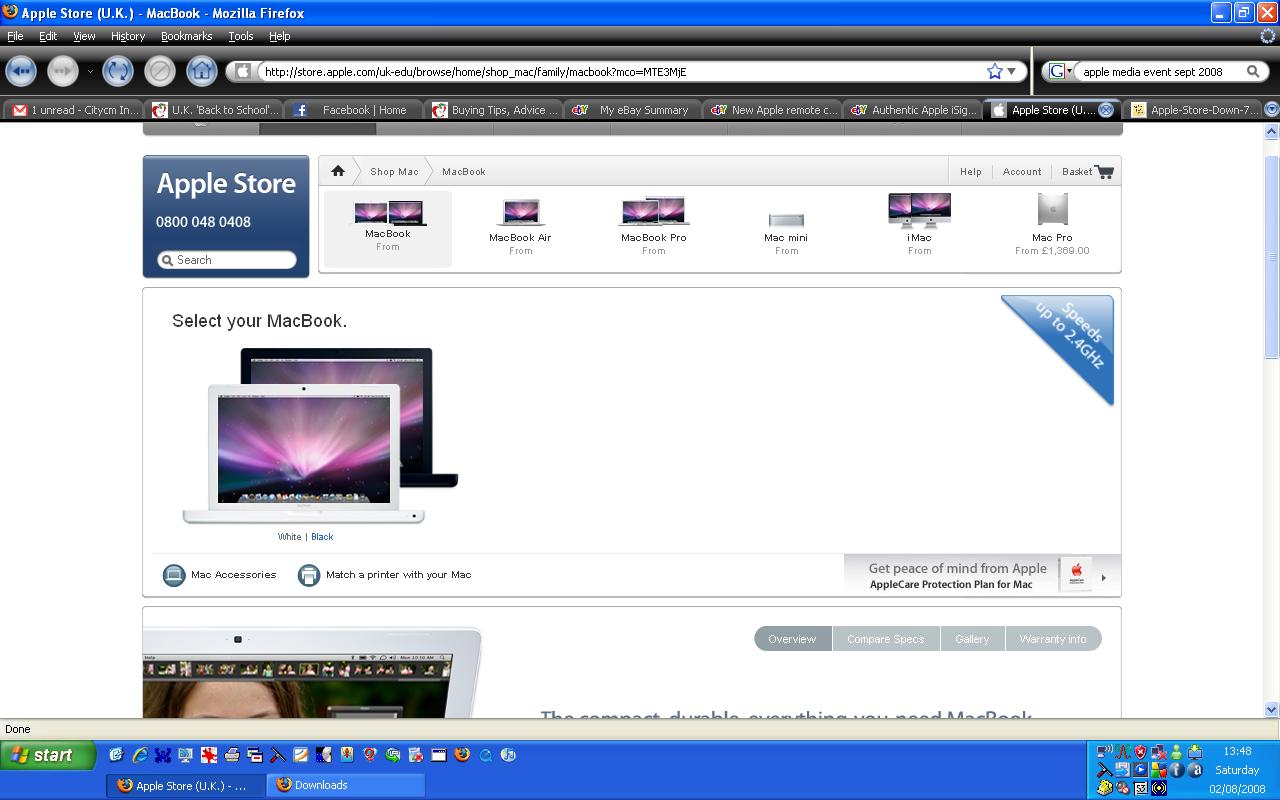Select the iMac product category
The image size is (1280, 800).
click(x=919, y=225)
